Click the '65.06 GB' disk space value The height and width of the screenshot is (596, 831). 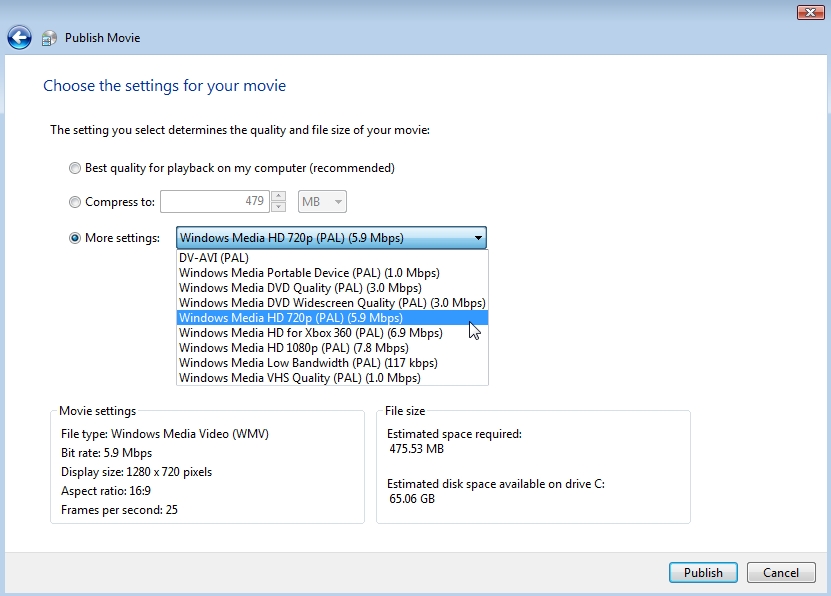point(412,499)
